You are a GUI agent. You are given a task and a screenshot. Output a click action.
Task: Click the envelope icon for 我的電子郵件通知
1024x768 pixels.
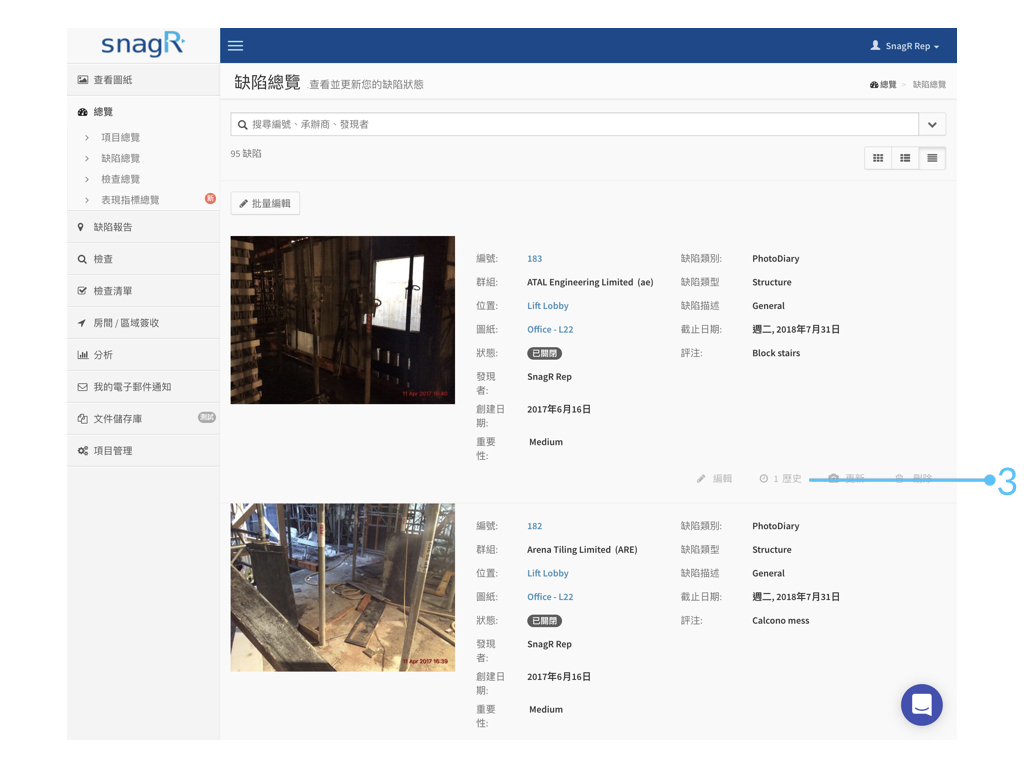point(82,387)
